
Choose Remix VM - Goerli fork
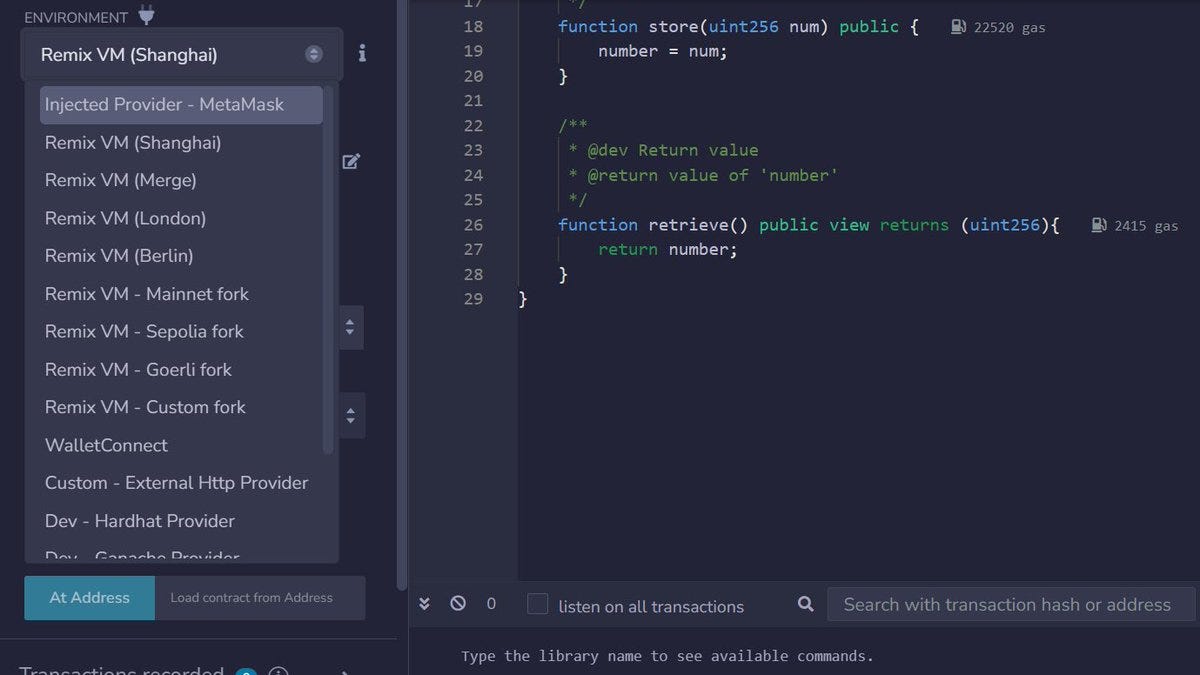(181, 370)
